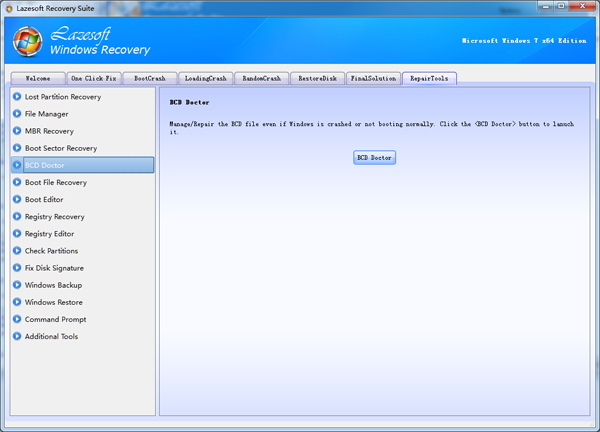Select the RepairTools tab

pyautogui.click(x=429, y=78)
